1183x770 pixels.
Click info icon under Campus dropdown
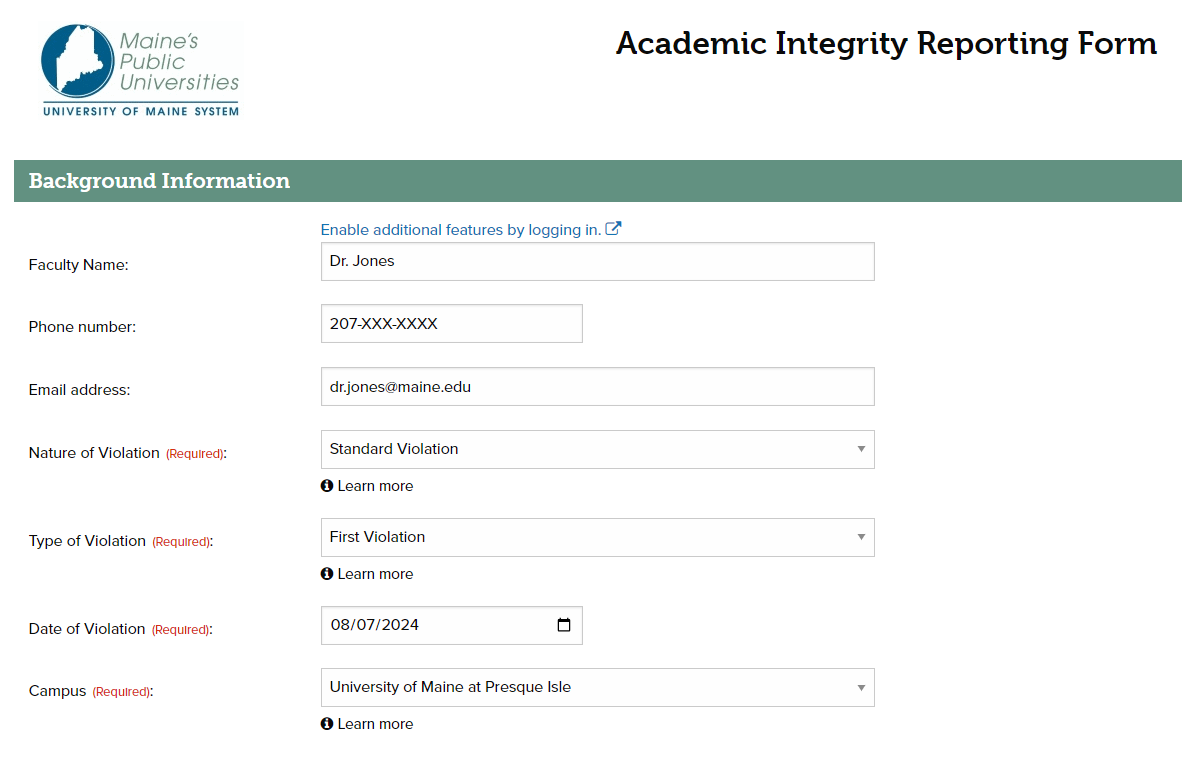tap(327, 724)
